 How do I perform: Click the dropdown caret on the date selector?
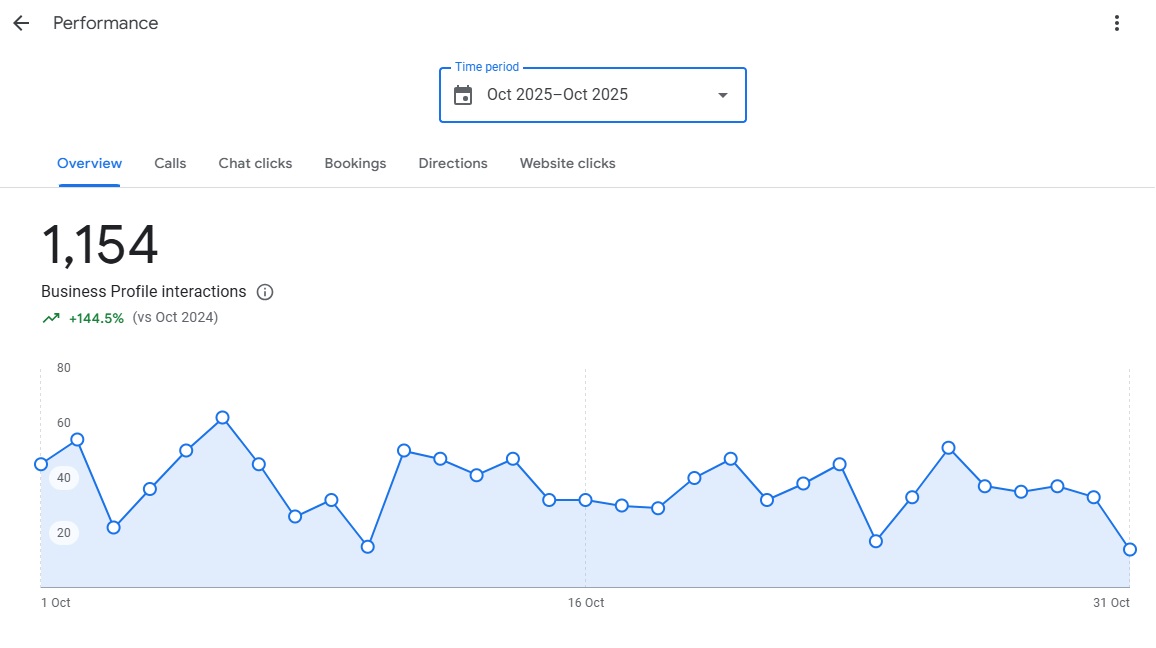(x=722, y=95)
